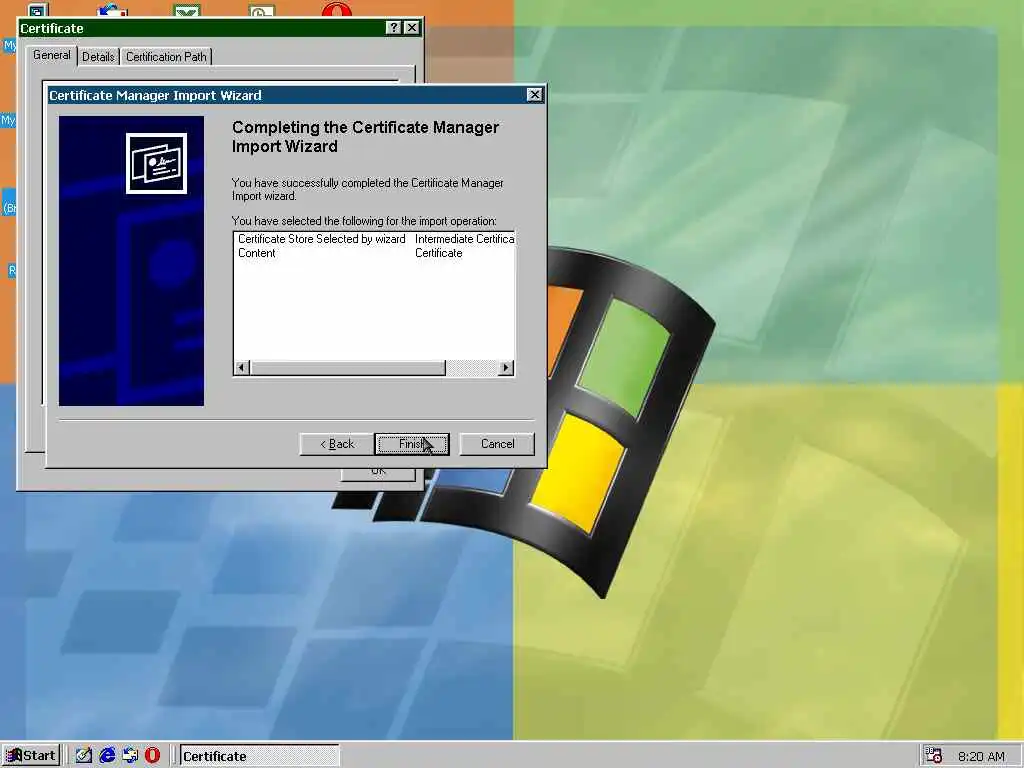Screen dimensions: 1024x768
Task: Launch Outlook Express from quick launch
Action: pos(130,756)
